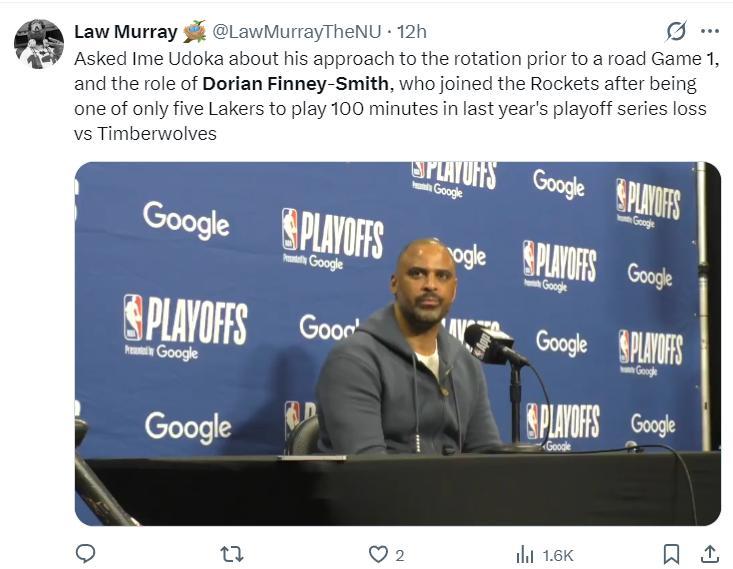Play the Ime Udoka press conference video
Viewport: 733px width, 569px height.
[x=397, y=343]
